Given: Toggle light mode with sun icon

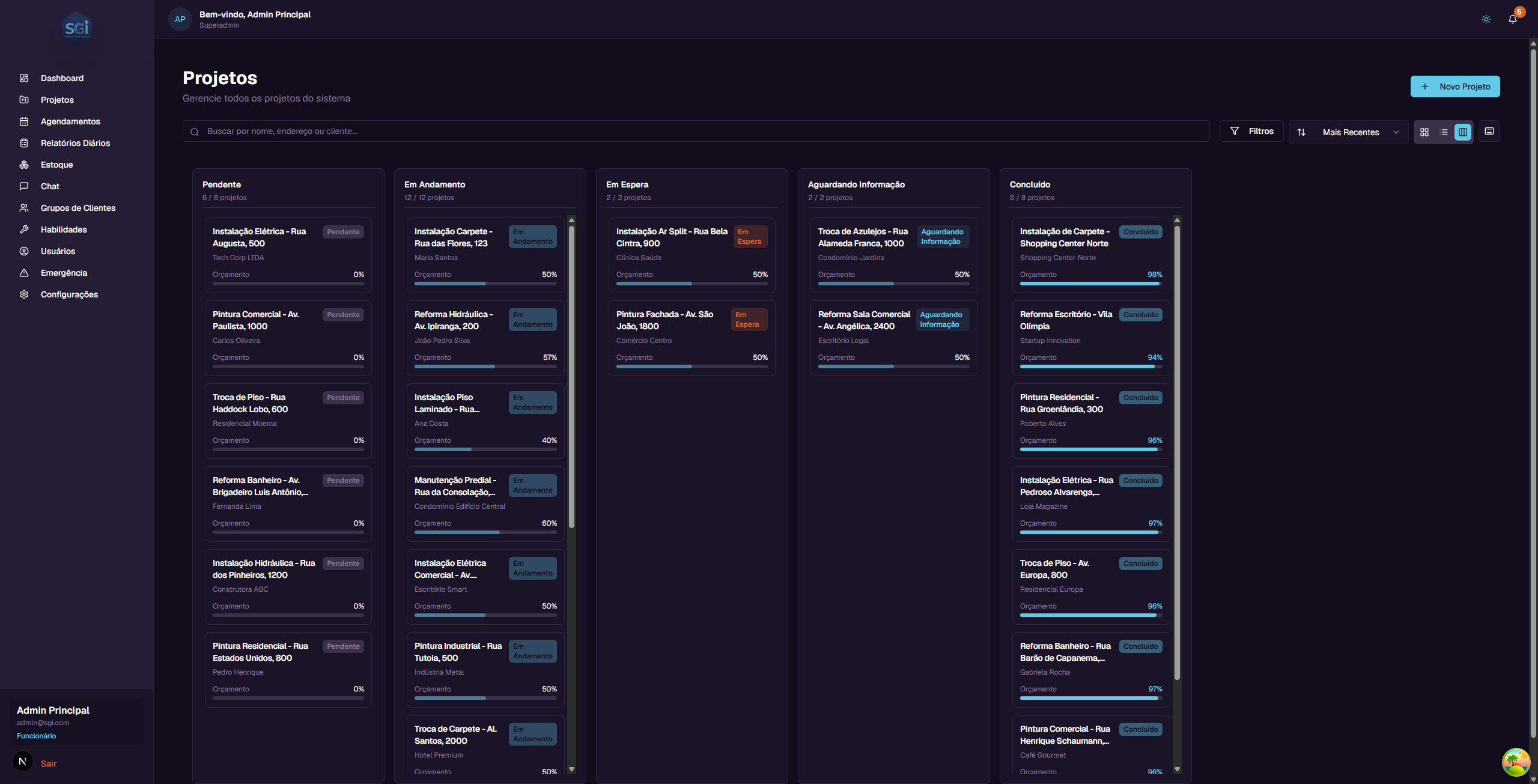Looking at the screenshot, I should 1486,19.
